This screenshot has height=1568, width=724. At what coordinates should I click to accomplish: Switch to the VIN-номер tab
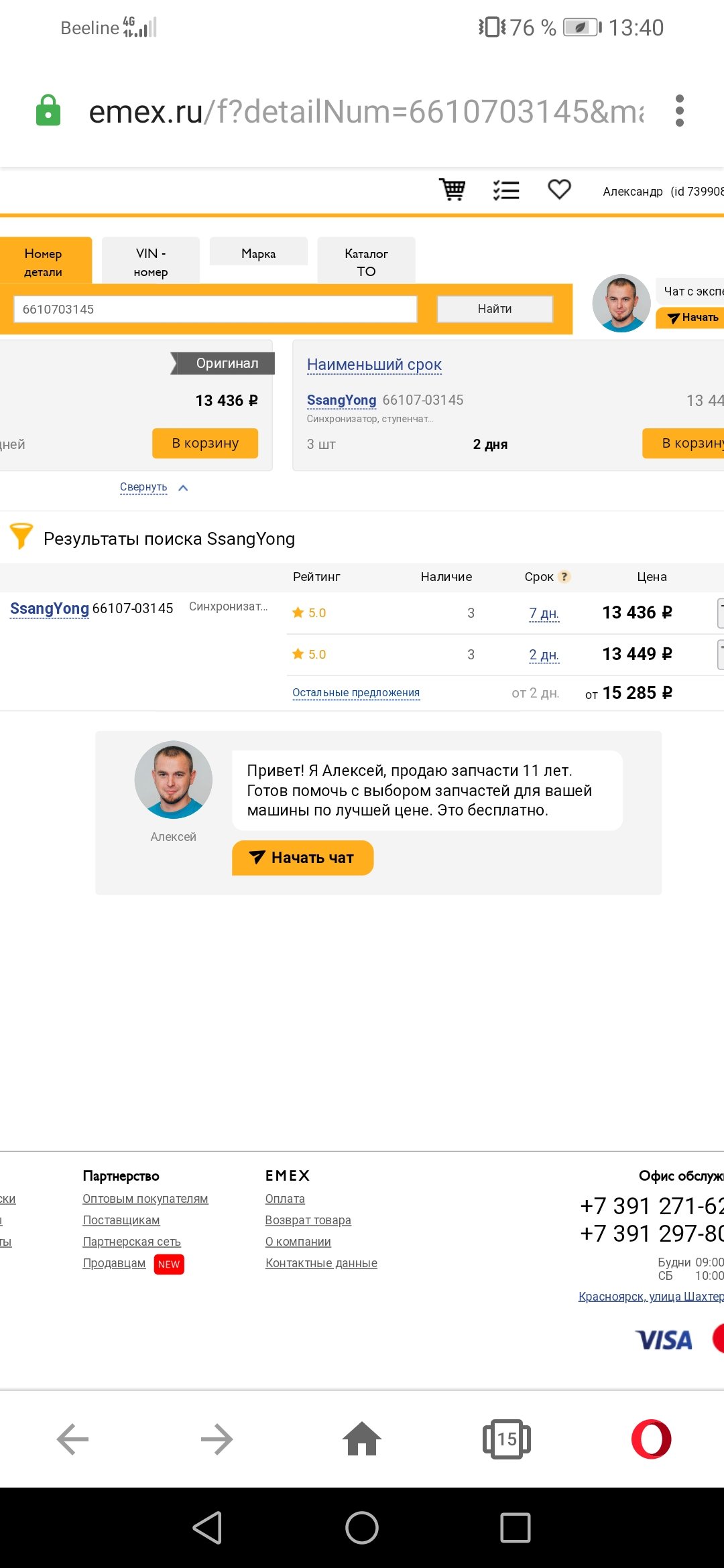[151, 261]
